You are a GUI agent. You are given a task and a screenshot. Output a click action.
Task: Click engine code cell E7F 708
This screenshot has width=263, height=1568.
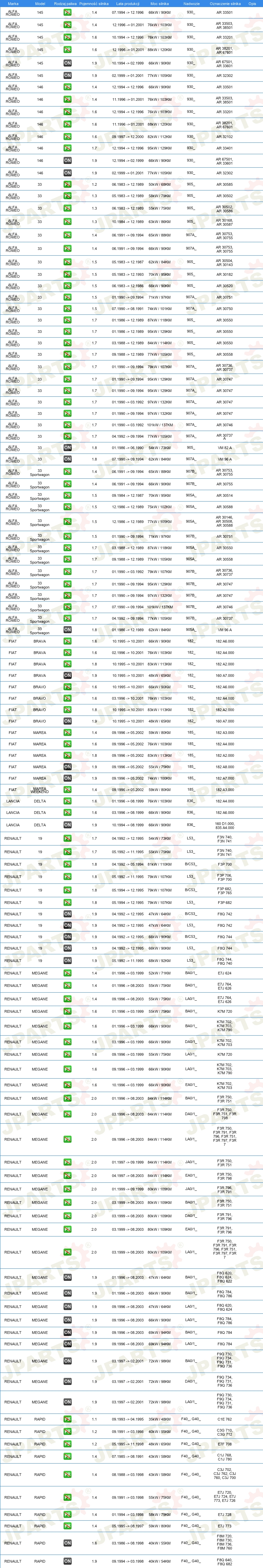[x=224, y=1444]
